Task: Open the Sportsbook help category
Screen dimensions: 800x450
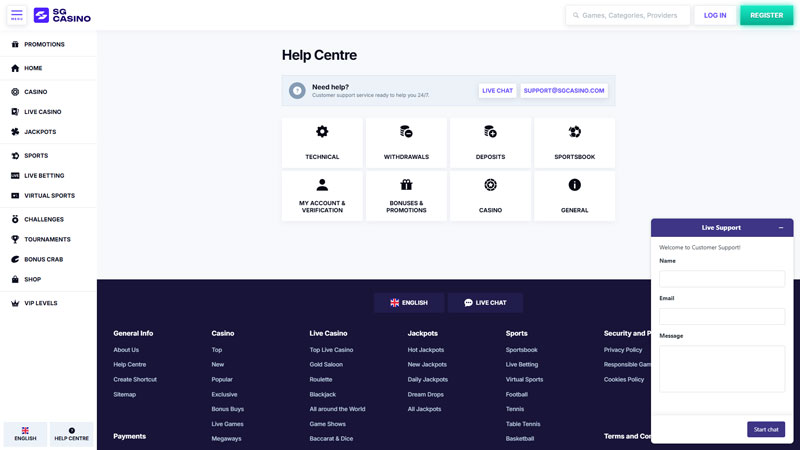Action: point(574,142)
